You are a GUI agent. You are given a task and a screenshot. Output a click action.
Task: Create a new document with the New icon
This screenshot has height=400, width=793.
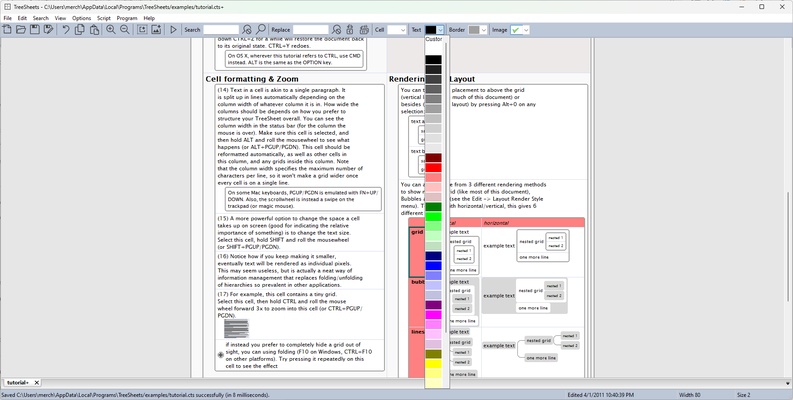point(7,30)
